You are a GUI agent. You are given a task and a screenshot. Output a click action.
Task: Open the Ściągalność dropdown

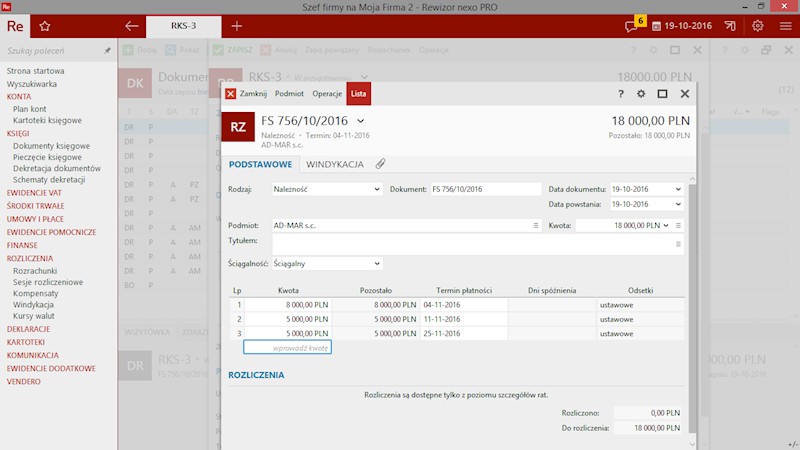[377, 264]
